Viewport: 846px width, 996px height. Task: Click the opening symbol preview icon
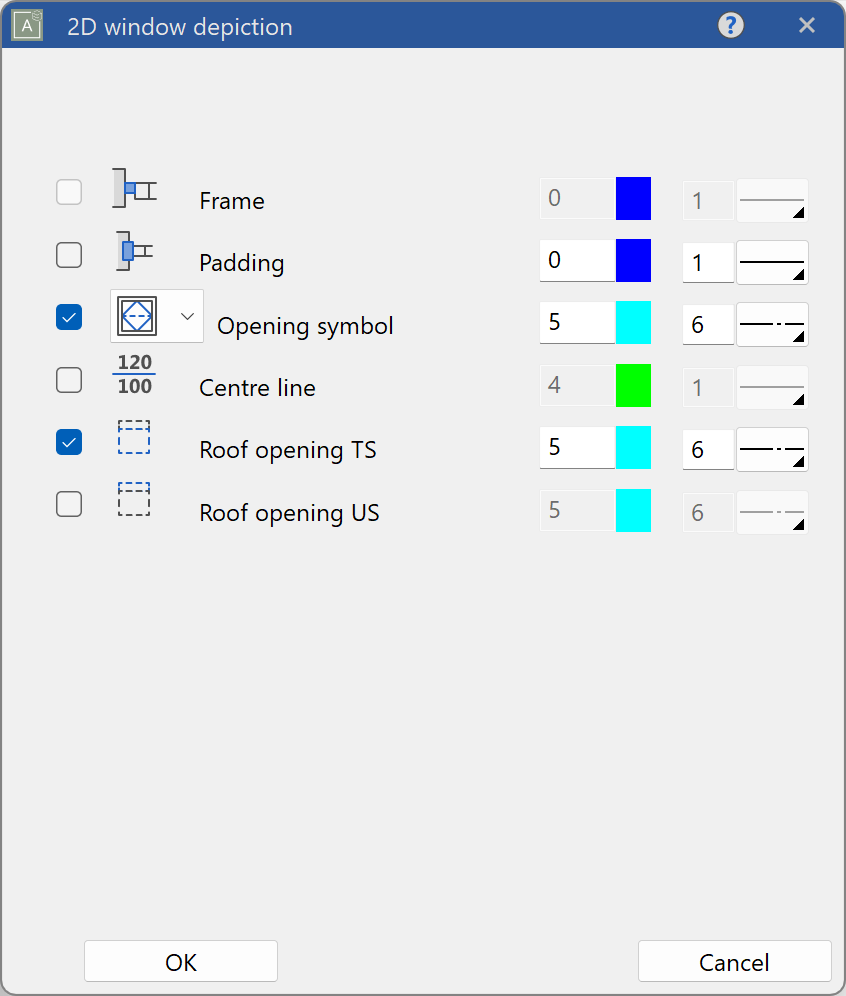coord(137,316)
